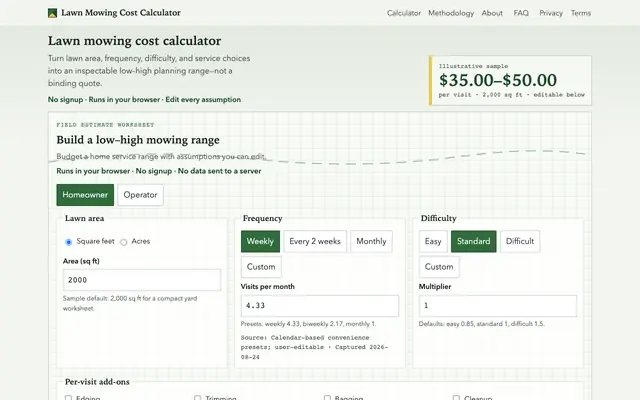This screenshot has height=400, width=640.
Task: Click 'Build a low–high mowing range' heading
Action: (x=138, y=140)
